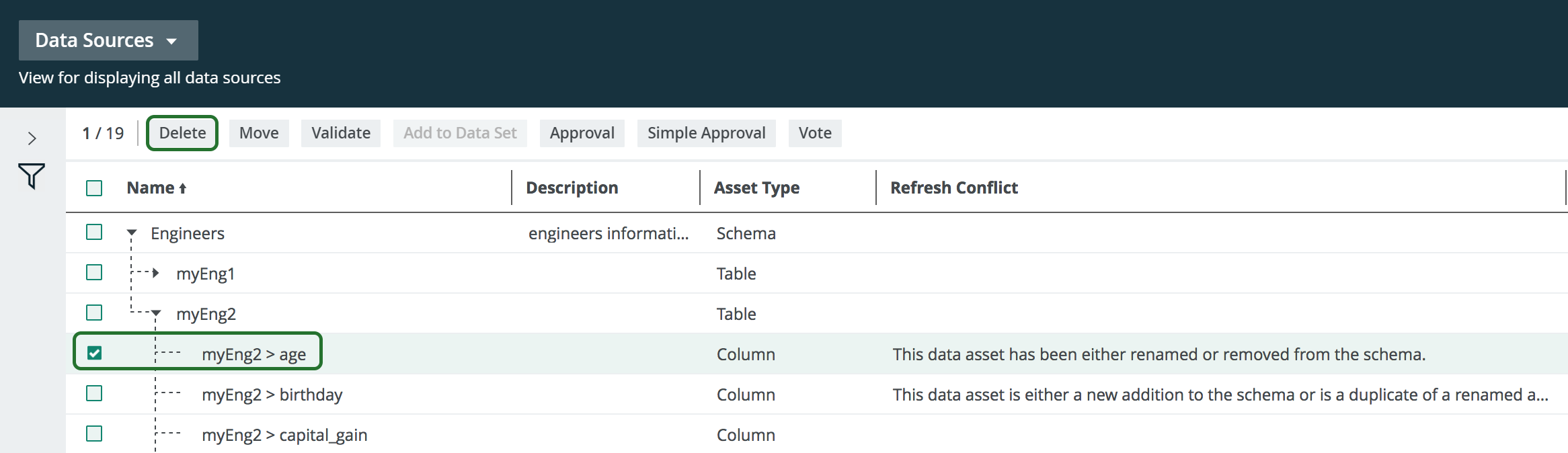The width and height of the screenshot is (1568, 453).
Task: Open the filter funnel icon
Action: pyautogui.click(x=32, y=176)
